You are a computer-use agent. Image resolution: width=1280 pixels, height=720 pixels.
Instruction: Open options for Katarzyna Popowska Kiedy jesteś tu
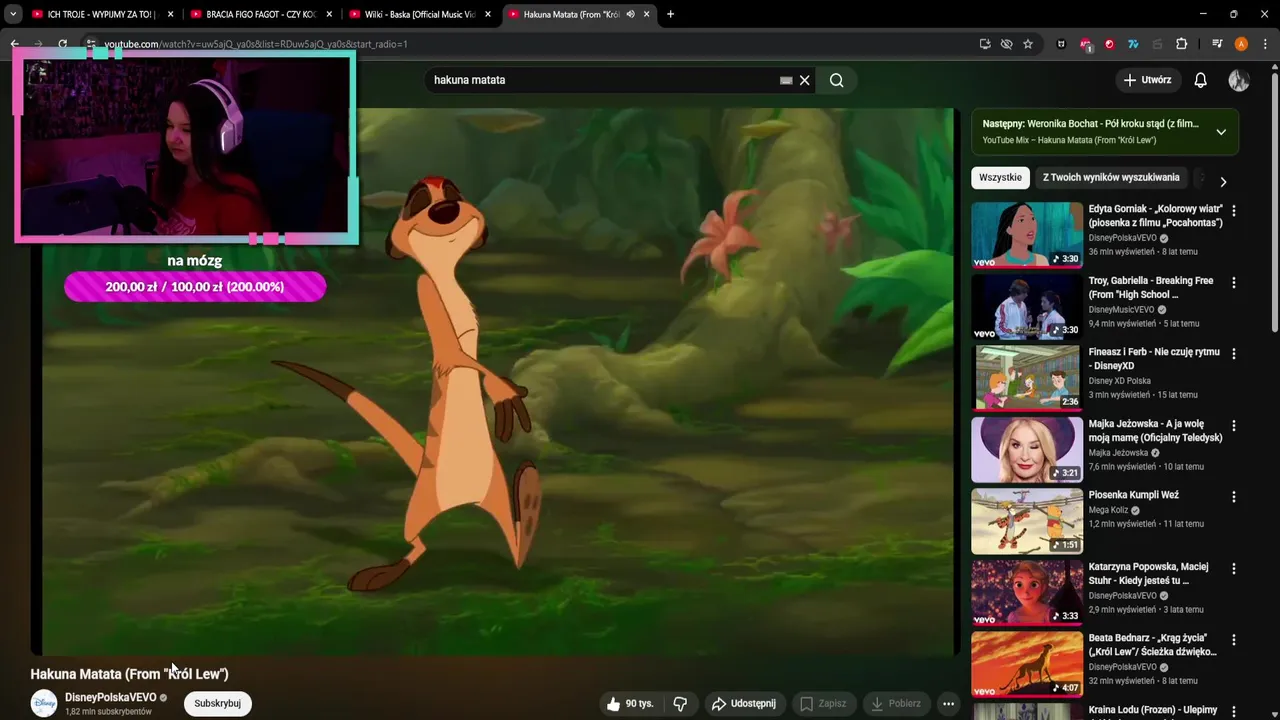pos(1234,569)
